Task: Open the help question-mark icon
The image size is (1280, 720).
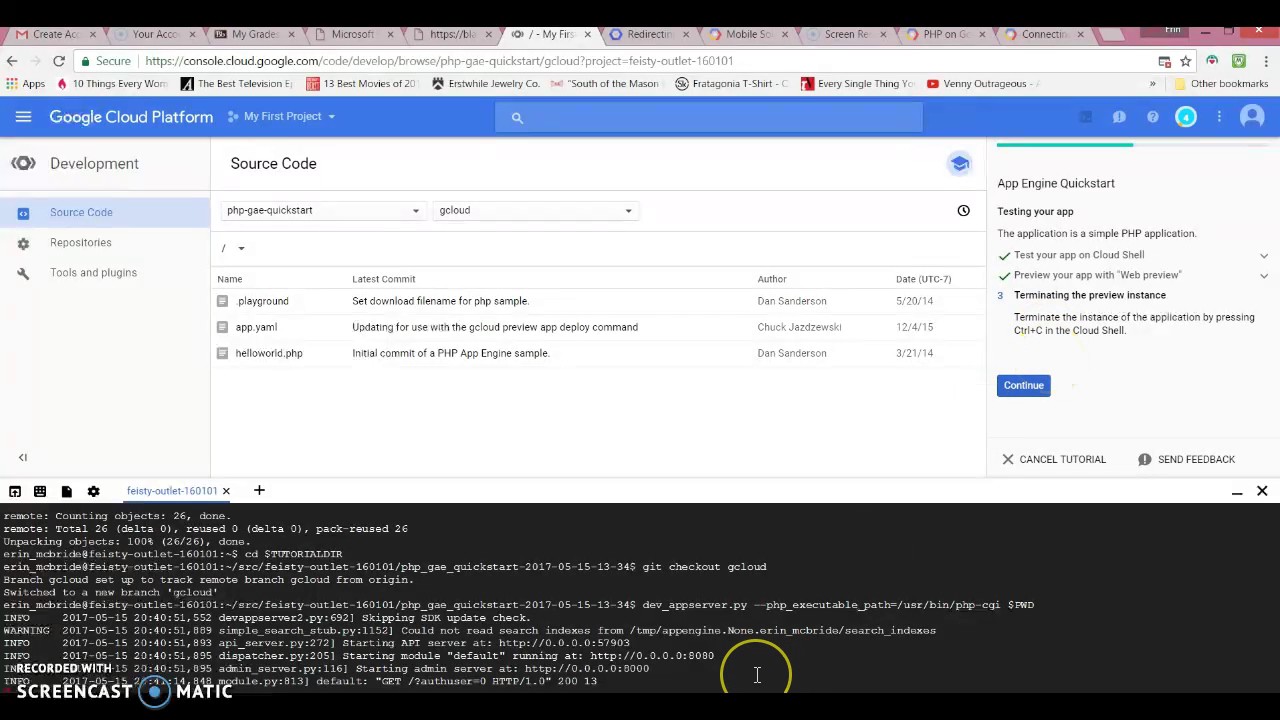Action: tap(1153, 118)
